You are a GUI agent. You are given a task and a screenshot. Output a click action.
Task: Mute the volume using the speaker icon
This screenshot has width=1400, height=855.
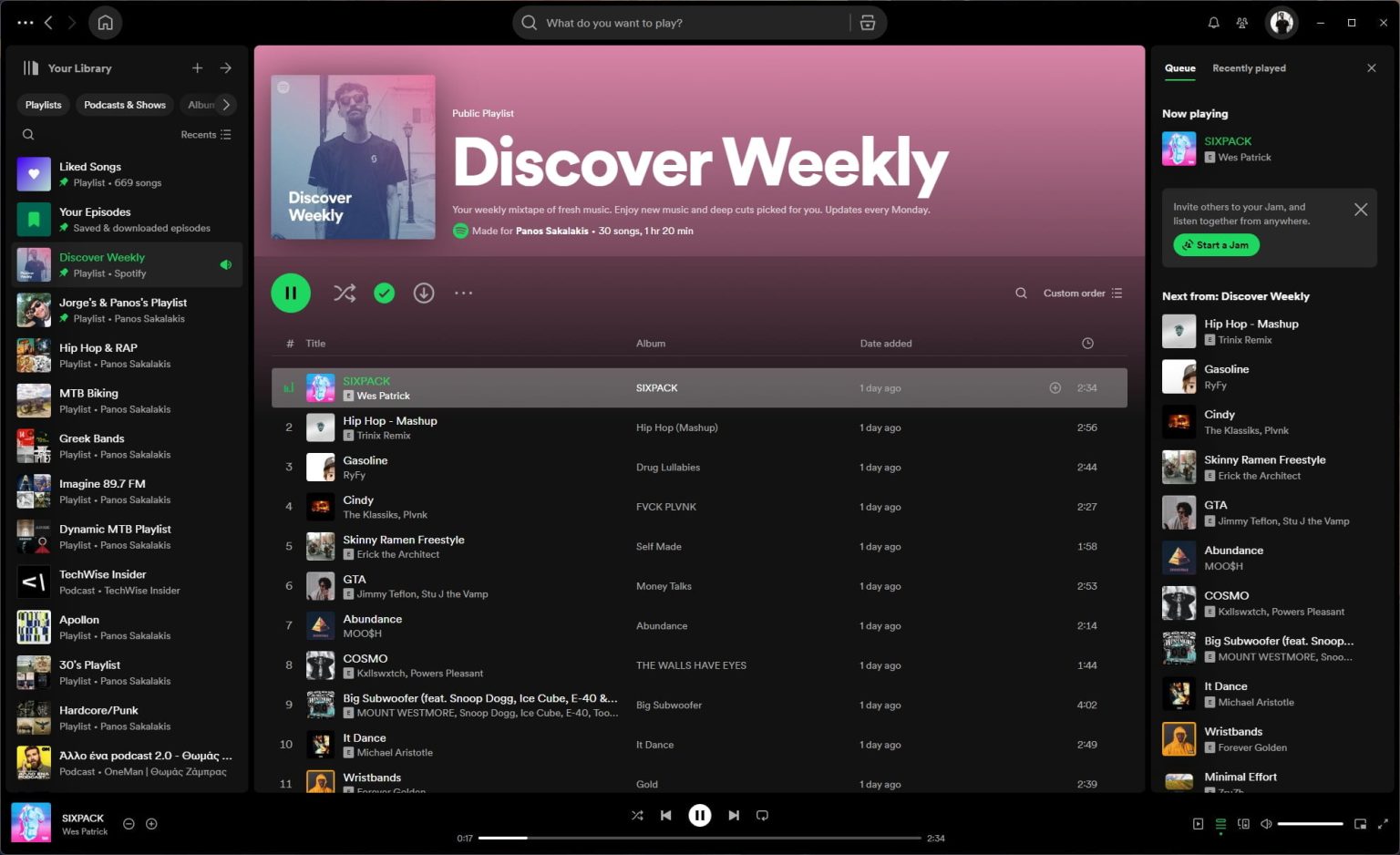coord(1266,823)
